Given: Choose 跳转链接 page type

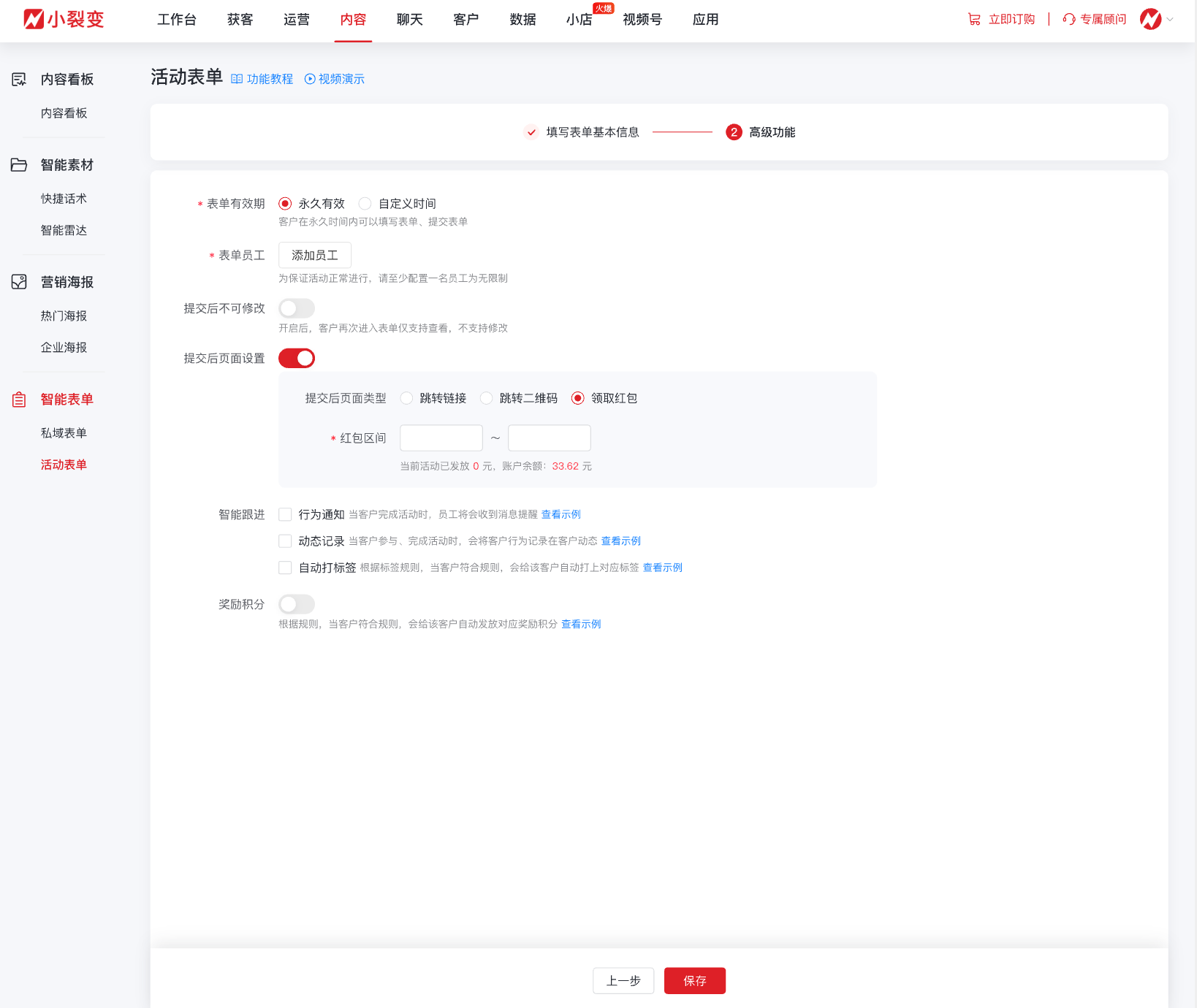Looking at the screenshot, I should tap(406, 398).
